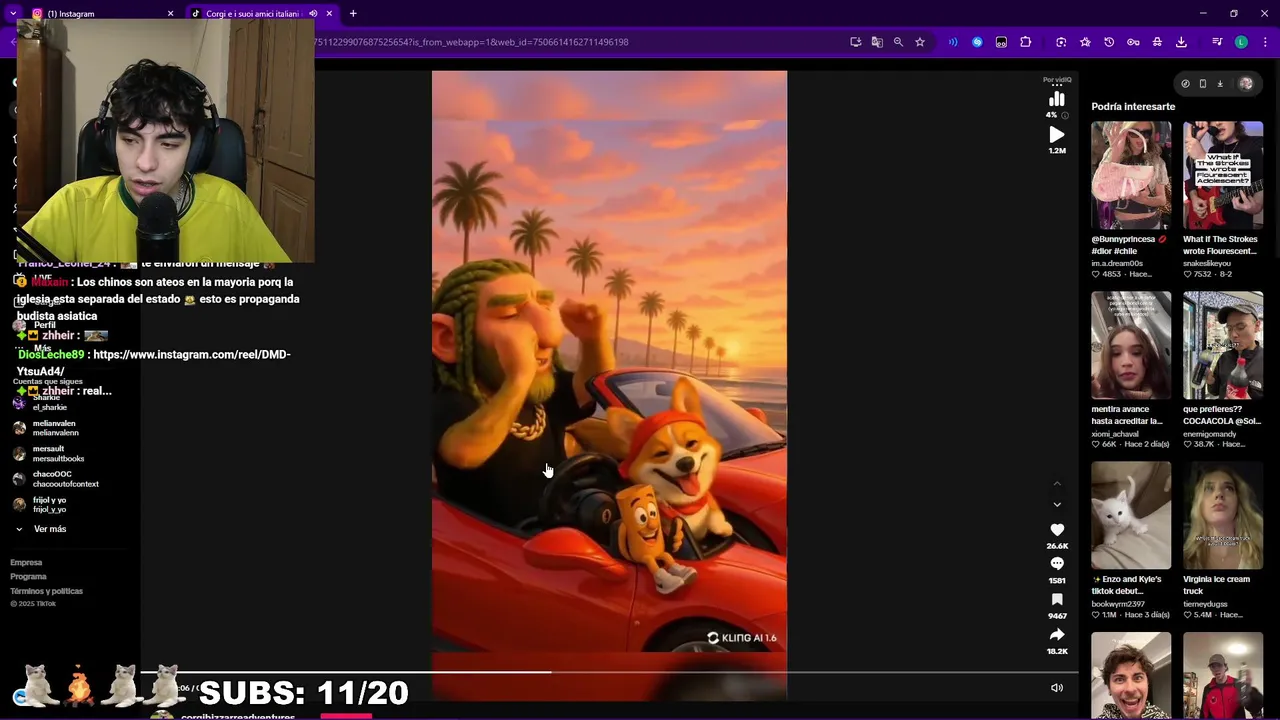Open the incognito hat icon in toolbar
Screen dimensions: 1280x720
click(x=1157, y=42)
